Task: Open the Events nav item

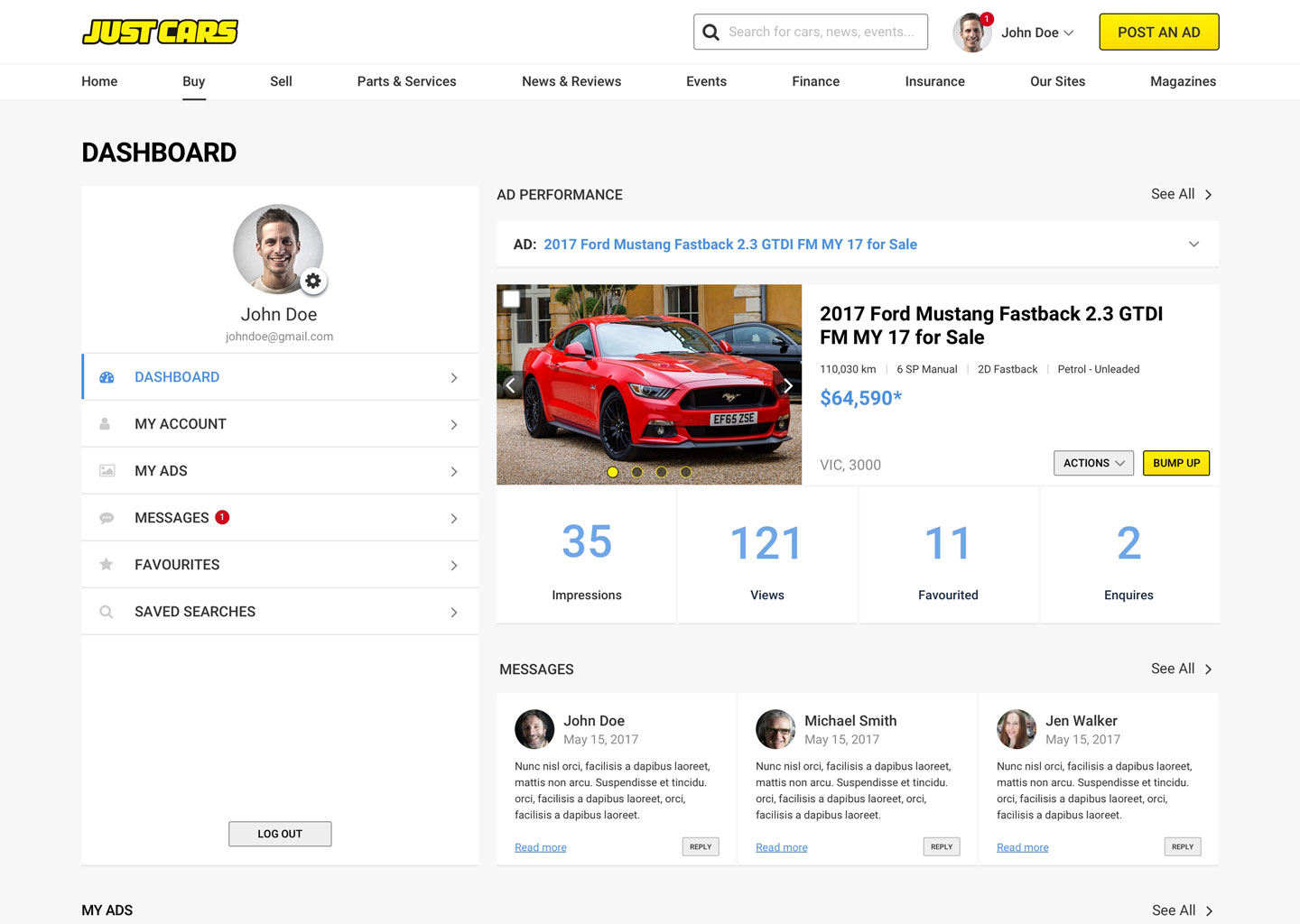Action: point(706,81)
